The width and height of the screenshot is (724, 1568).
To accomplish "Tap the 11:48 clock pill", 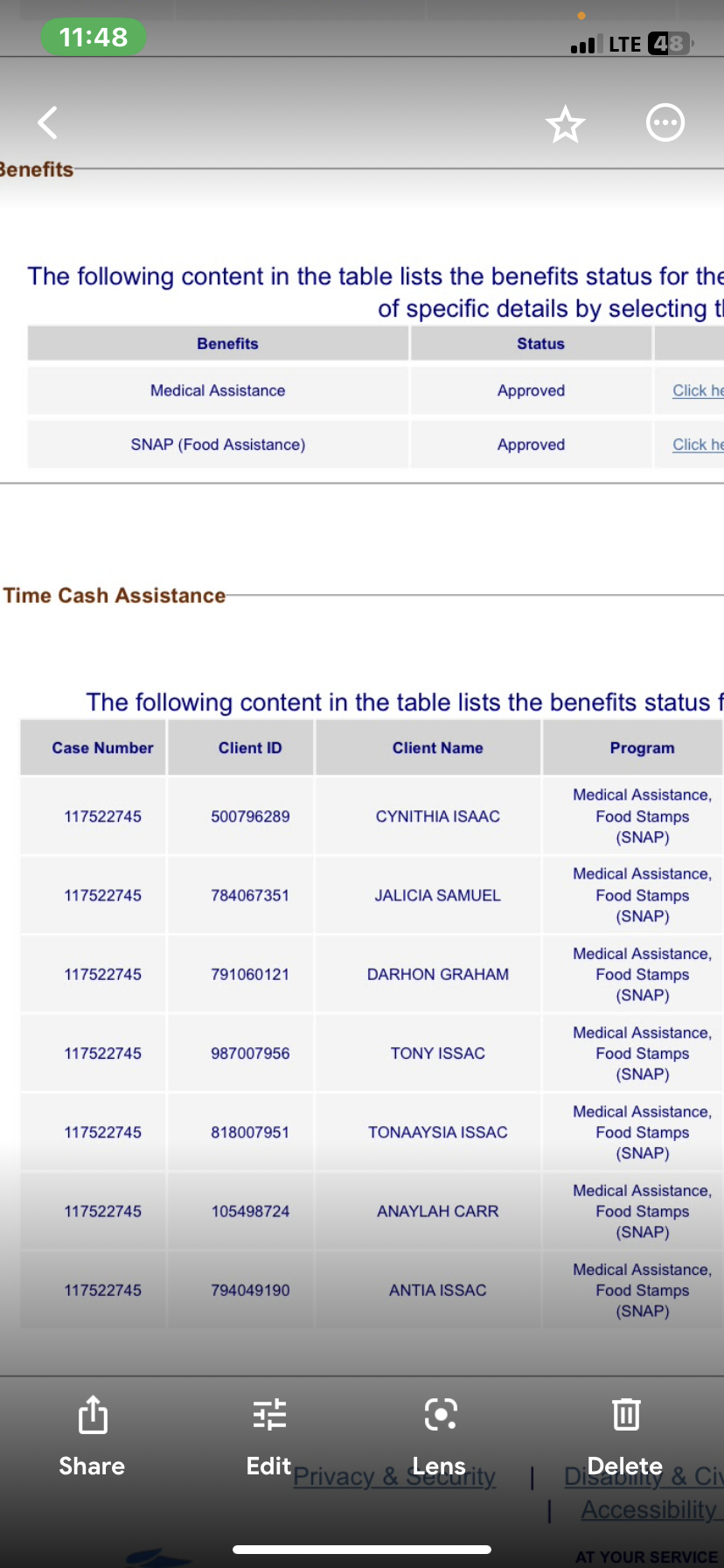I will tap(94, 37).
